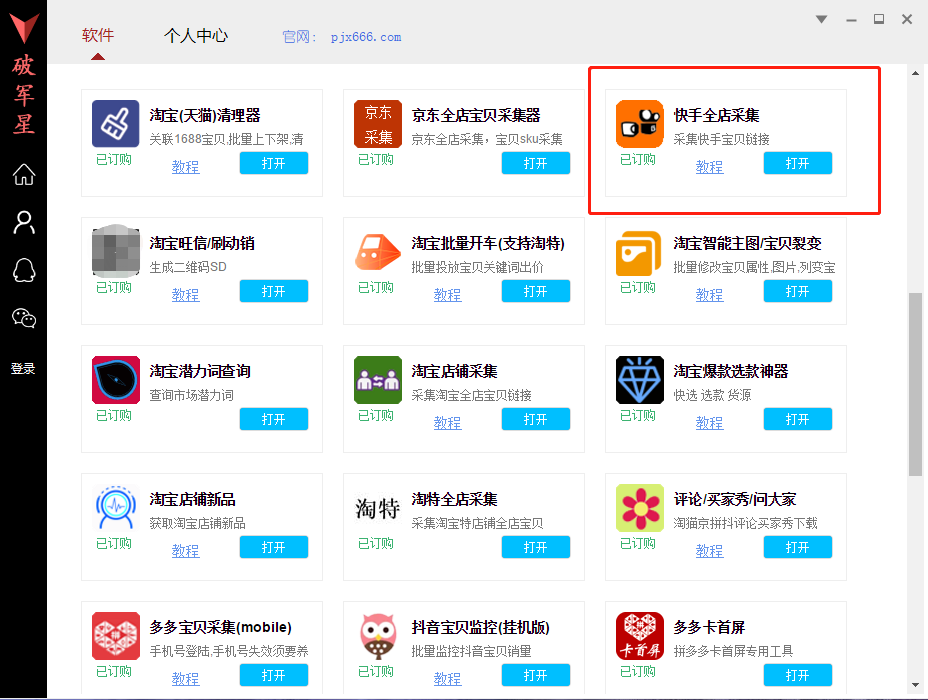Open the QQ penguin sidebar icon
928x700 pixels.
coord(24,270)
